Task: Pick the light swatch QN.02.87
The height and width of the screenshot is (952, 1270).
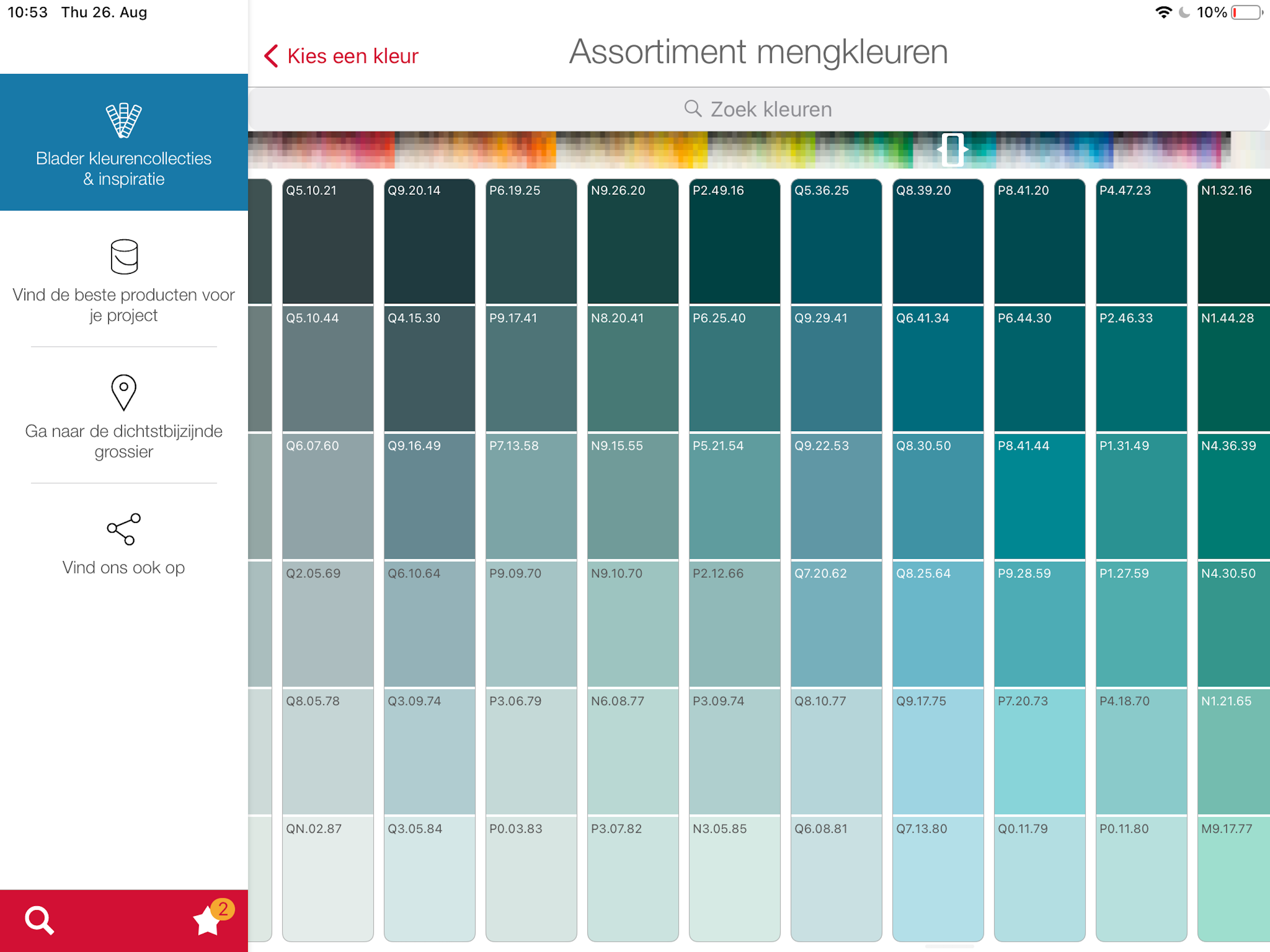Action: 327,879
